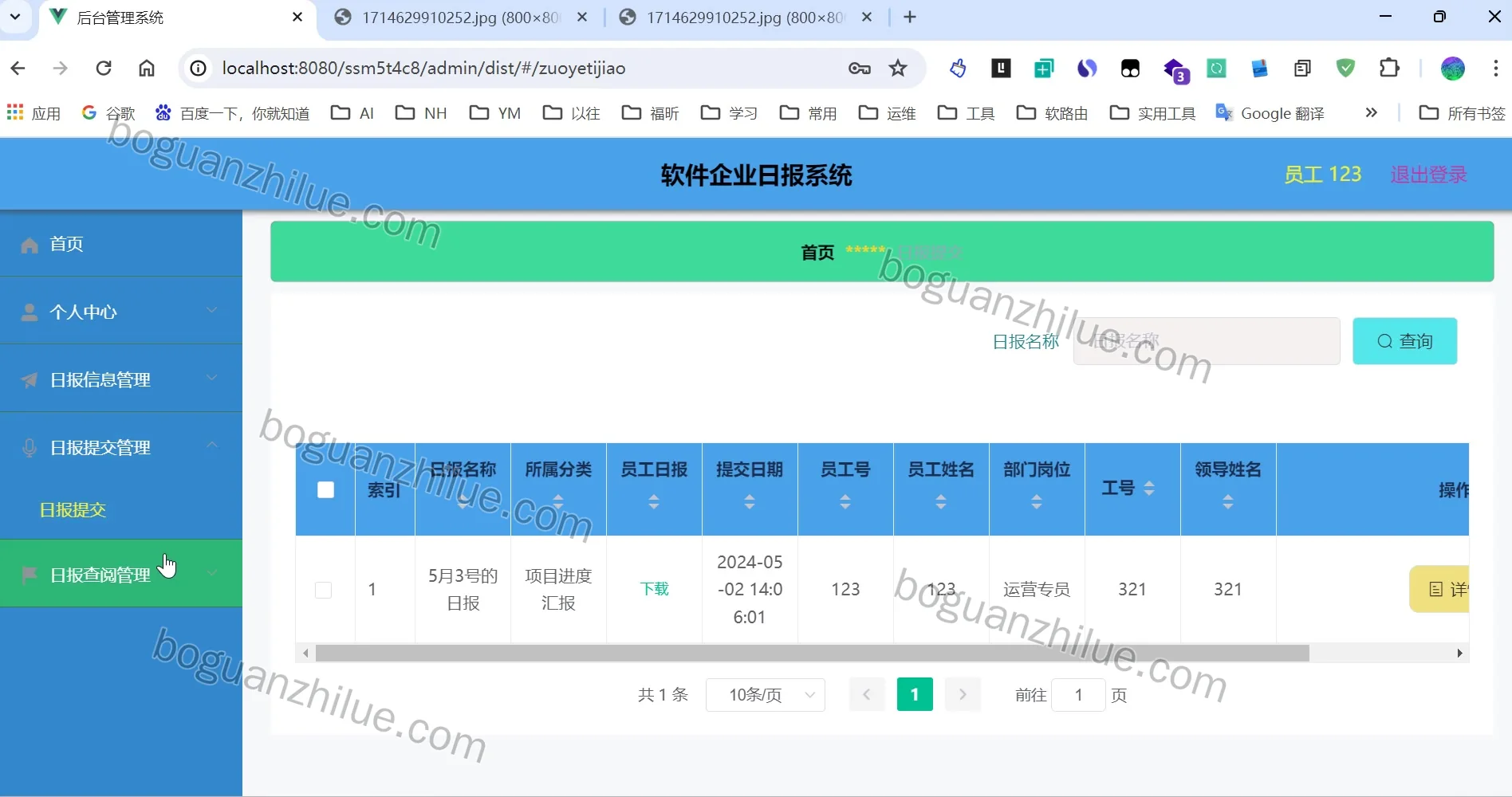Expand the 日报查阅管理 sidebar menu
Screen dimensions: 1512x797
point(121,574)
